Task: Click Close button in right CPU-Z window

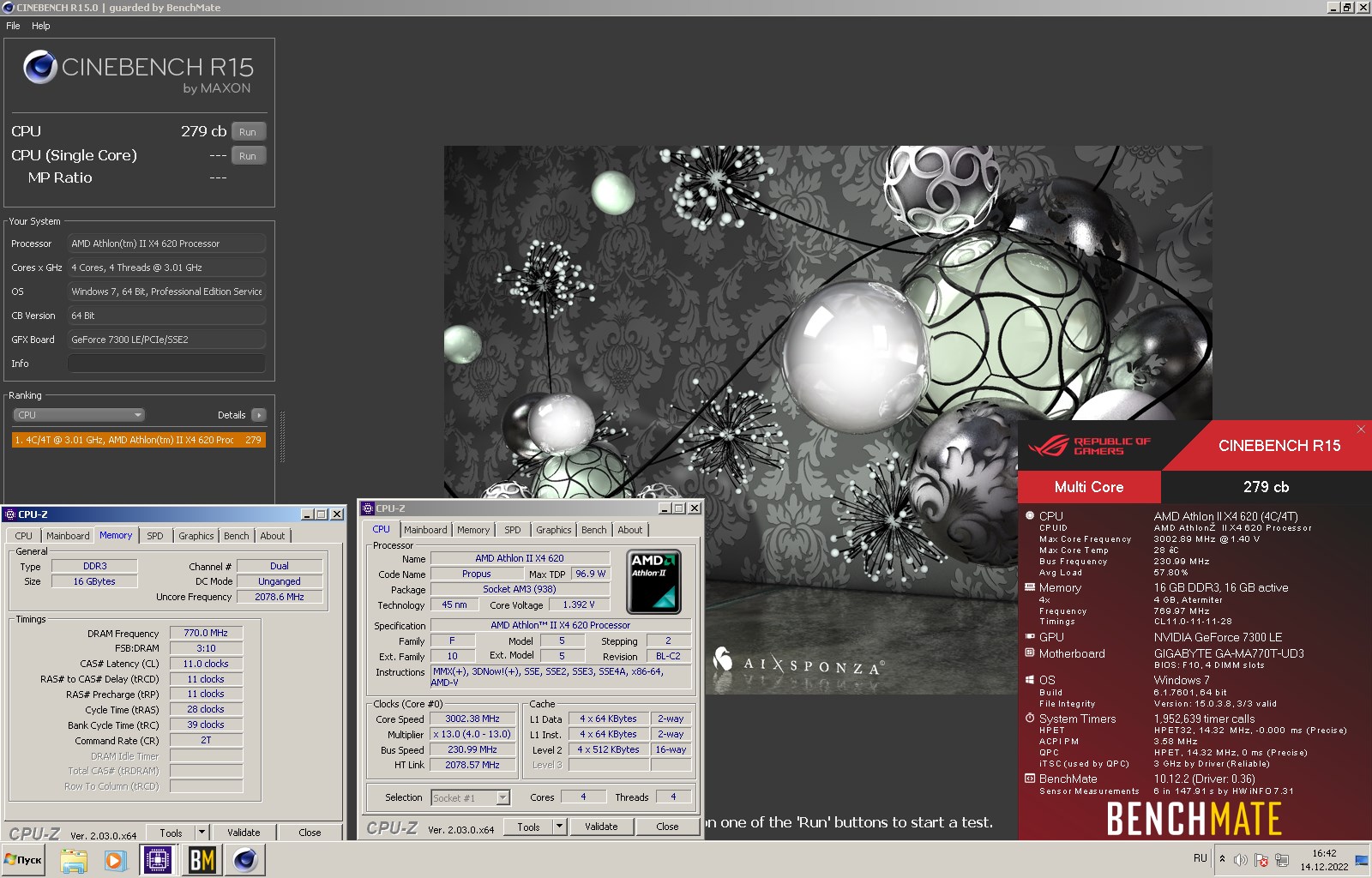Action: [x=667, y=827]
